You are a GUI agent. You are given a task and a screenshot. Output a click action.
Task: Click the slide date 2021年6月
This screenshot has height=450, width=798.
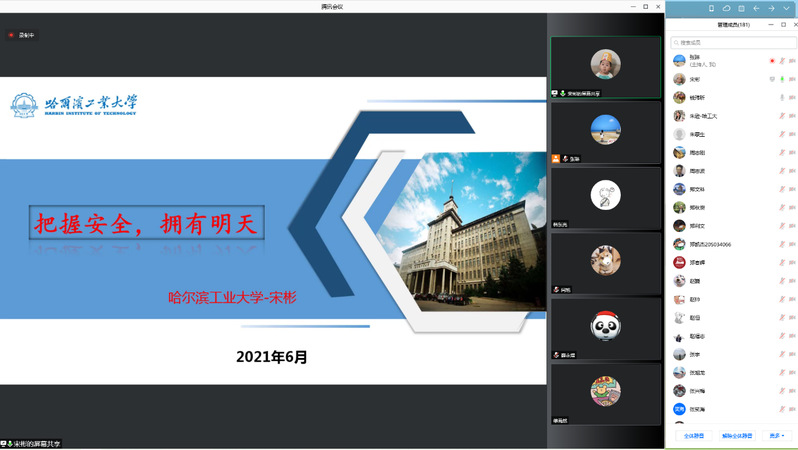tap(272, 357)
